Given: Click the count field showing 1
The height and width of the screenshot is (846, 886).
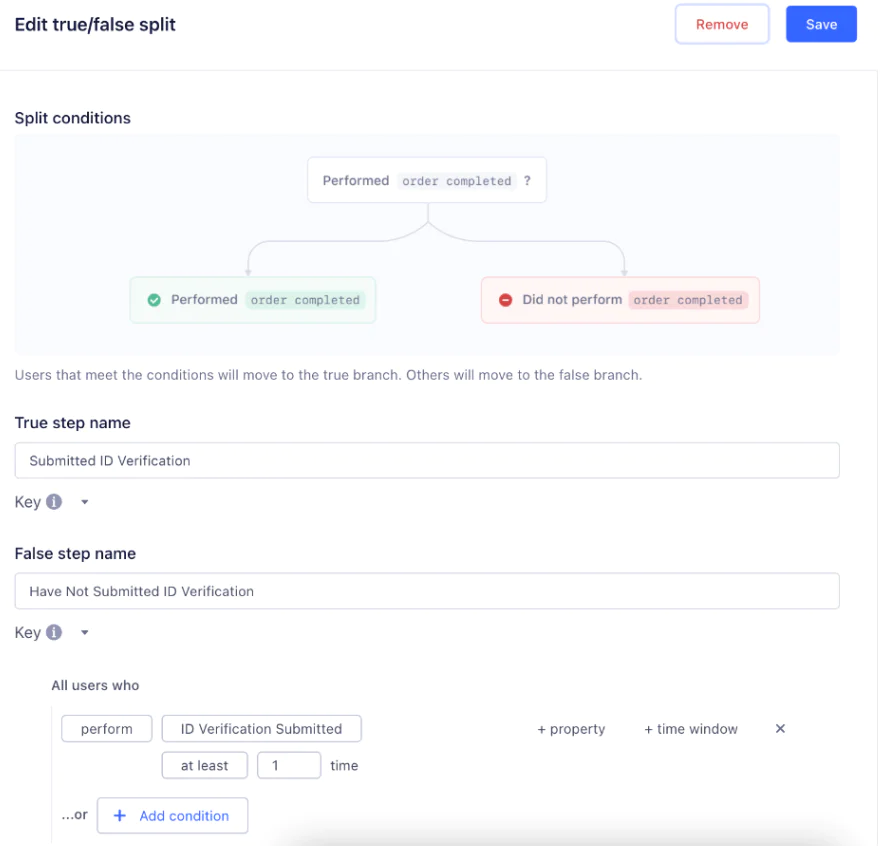Looking at the screenshot, I should click(x=288, y=765).
